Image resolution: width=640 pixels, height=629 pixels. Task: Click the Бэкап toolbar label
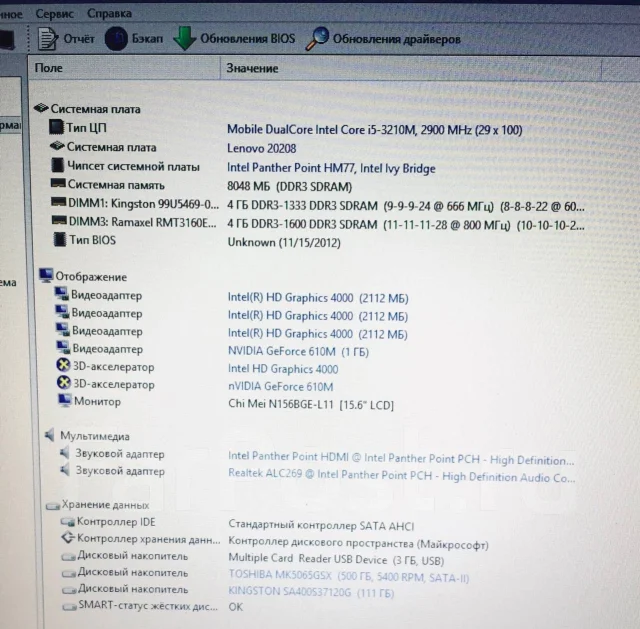pos(147,39)
